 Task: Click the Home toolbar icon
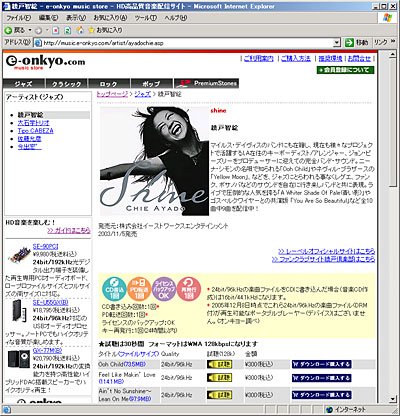click(x=80, y=30)
